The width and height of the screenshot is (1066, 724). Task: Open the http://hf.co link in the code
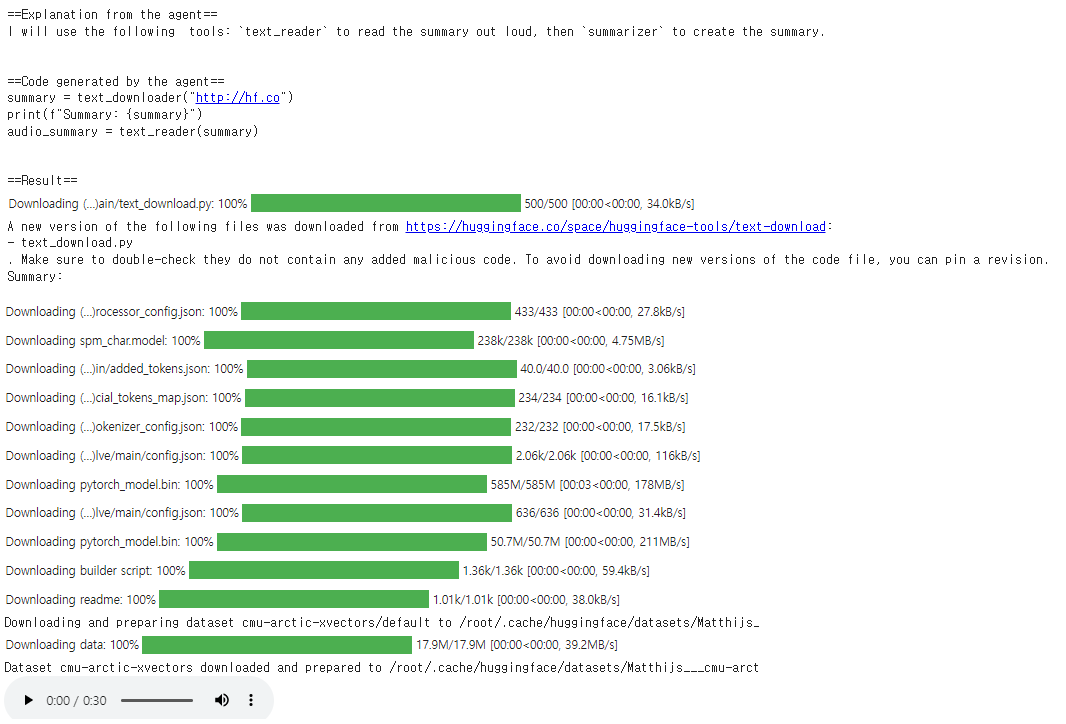click(x=238, y=98)
